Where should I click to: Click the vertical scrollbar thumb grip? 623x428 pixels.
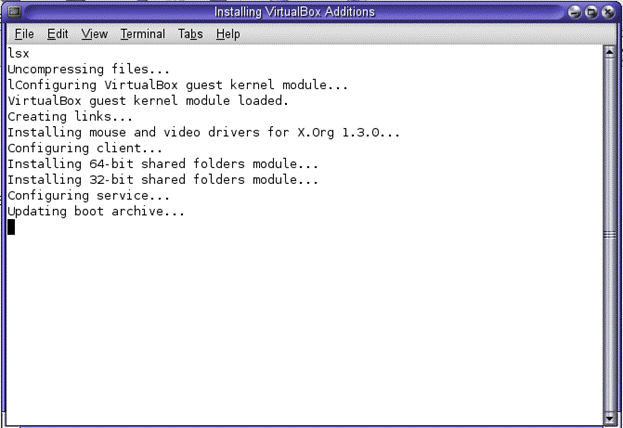(x=609, y=235)
